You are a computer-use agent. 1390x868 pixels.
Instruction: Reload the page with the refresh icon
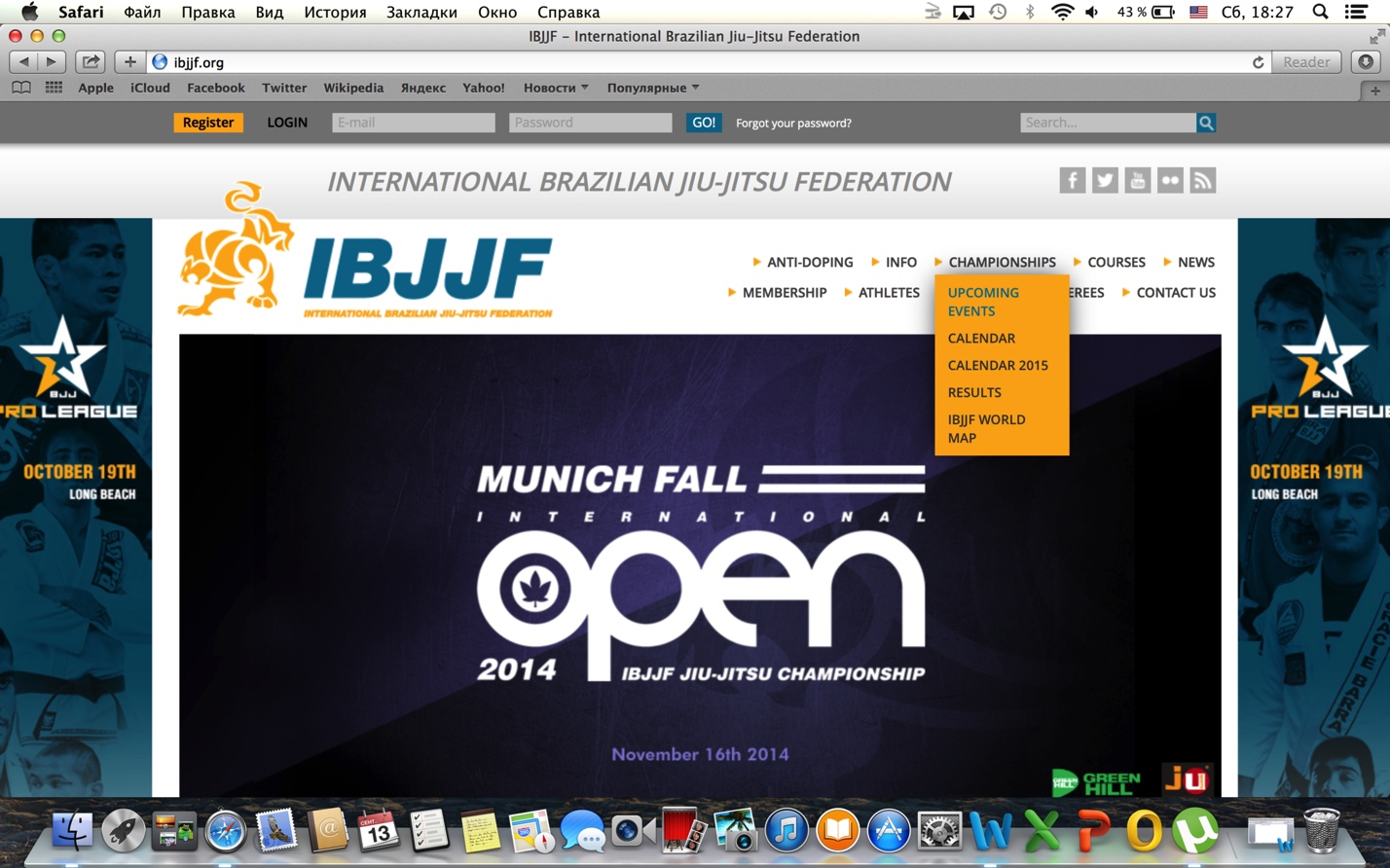coord(1258,62)
